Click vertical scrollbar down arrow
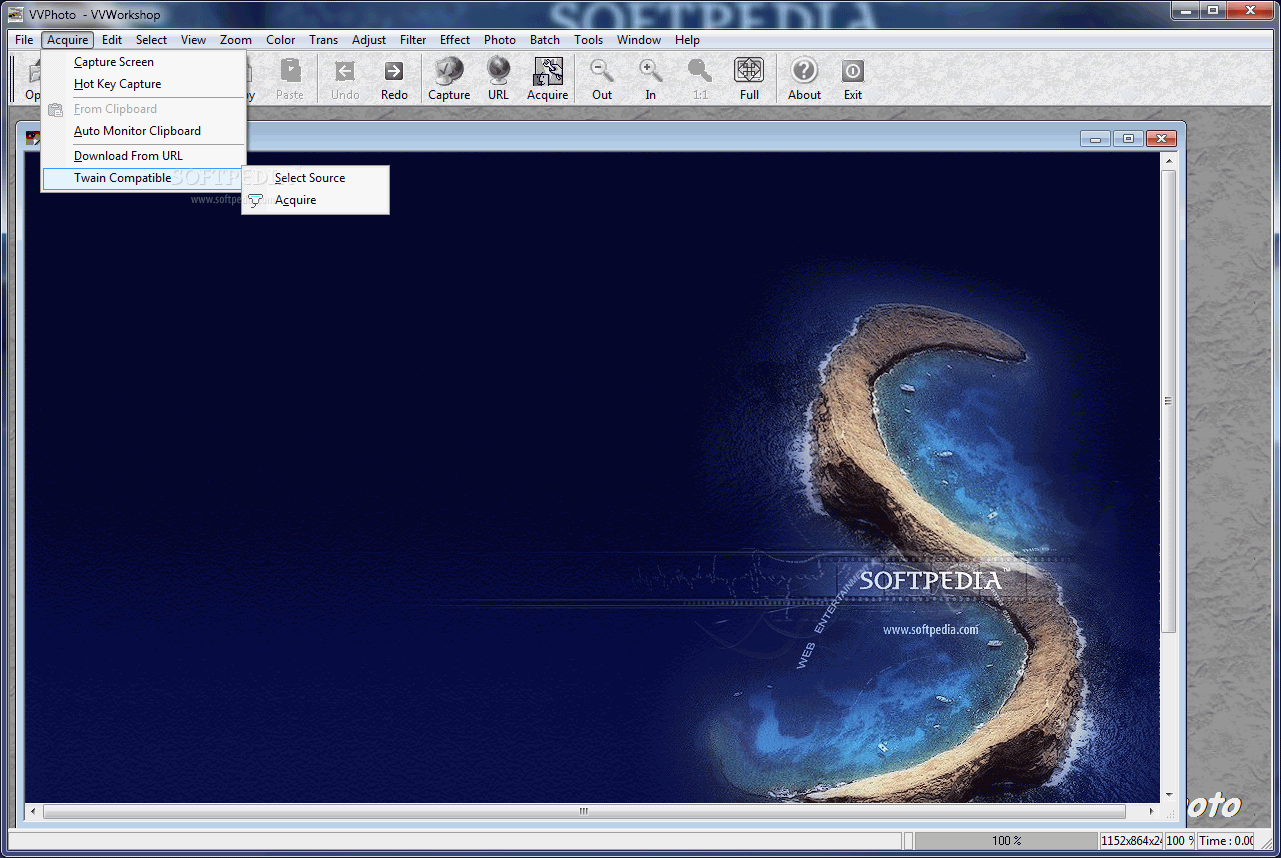 pyautogui.click(x=1168, y=795)
